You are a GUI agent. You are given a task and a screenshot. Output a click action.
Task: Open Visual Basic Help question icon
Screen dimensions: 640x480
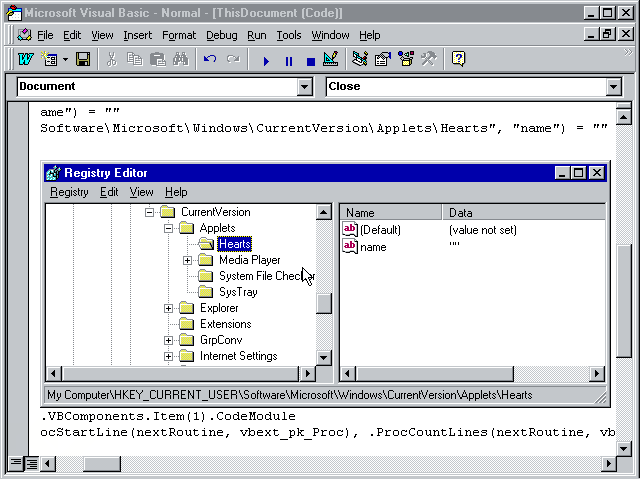point(458,60)
